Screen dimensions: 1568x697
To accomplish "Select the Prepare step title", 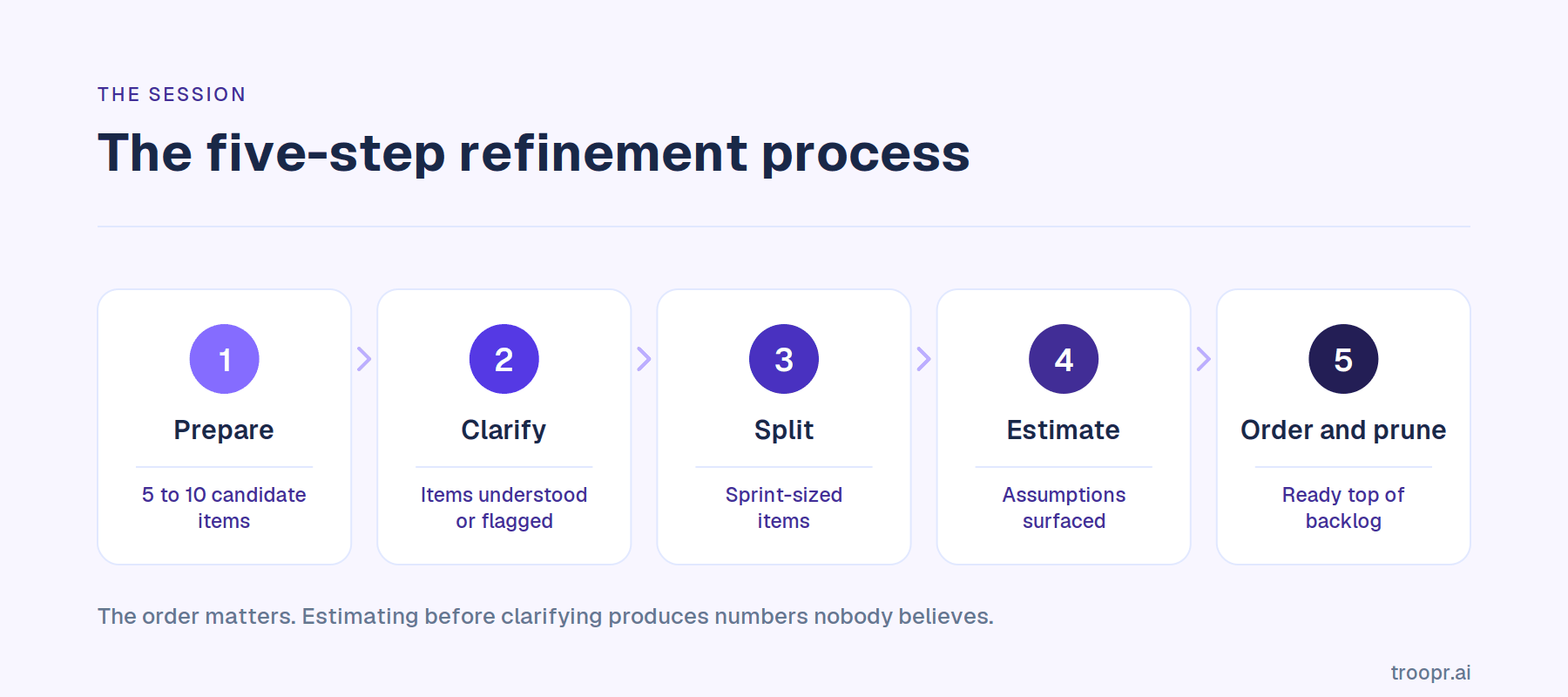I will 224,430.
